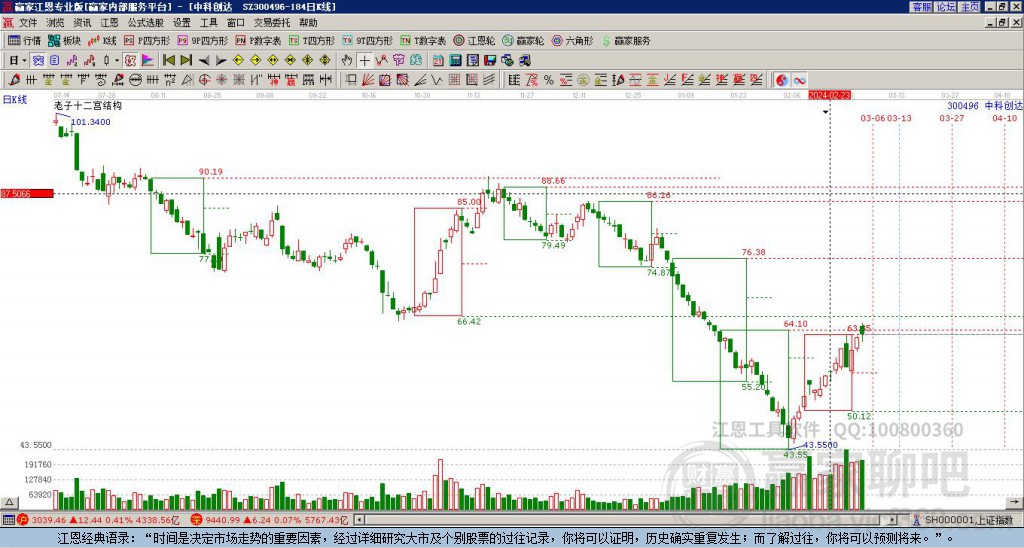Open the calculator icon
The image size is (1024, 548).
[455, 61]
